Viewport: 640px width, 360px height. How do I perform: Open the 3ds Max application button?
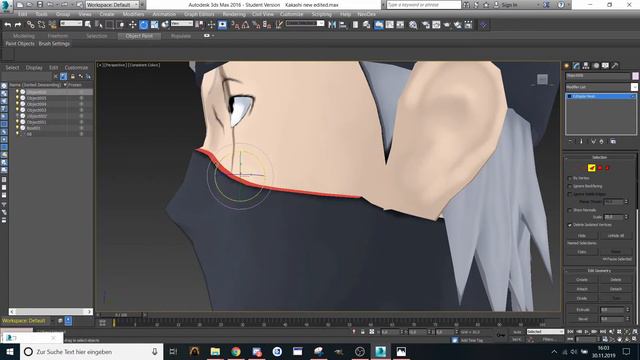[6, 5]
